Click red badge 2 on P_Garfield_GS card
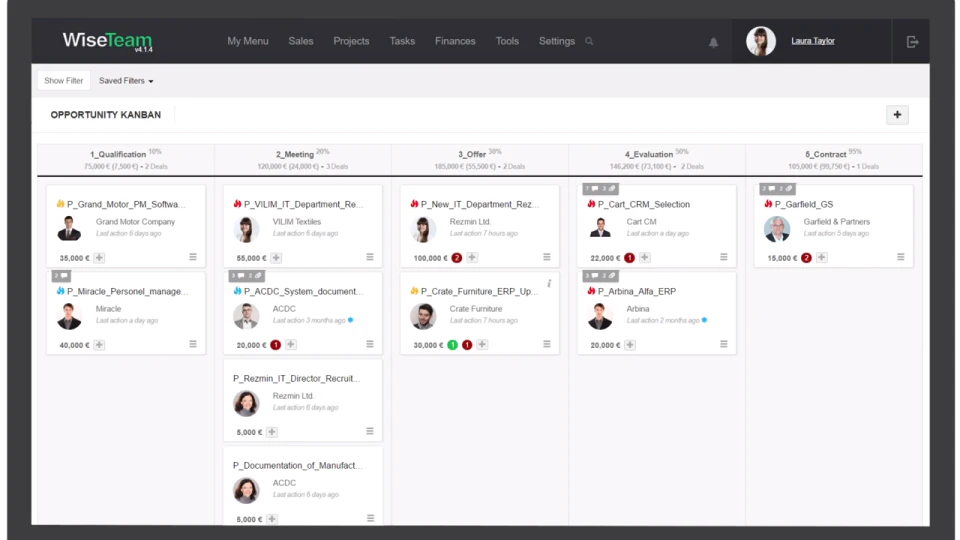This screenshot has width=960, height=540. (806, 258)
